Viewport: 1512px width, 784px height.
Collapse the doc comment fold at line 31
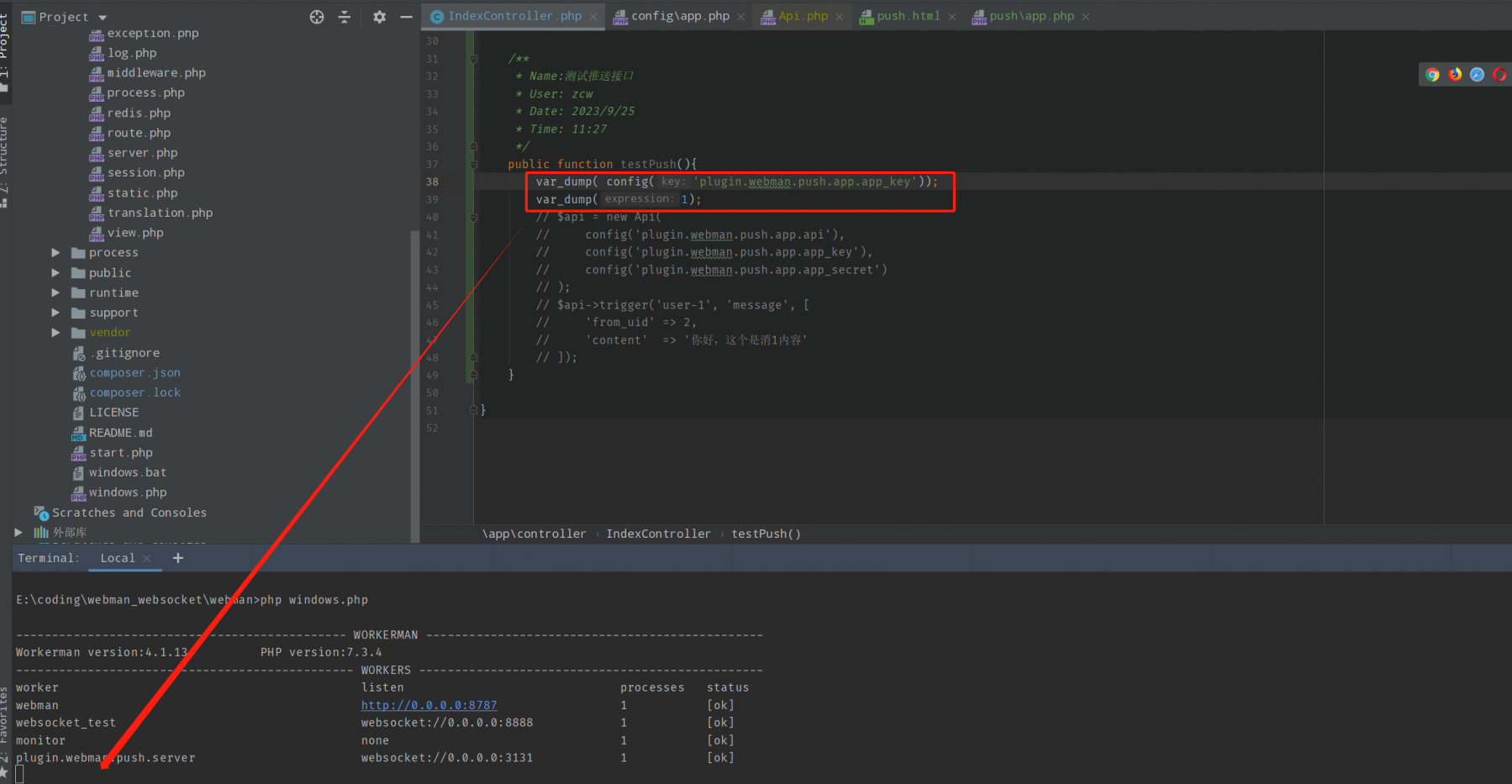coord(473,59)
